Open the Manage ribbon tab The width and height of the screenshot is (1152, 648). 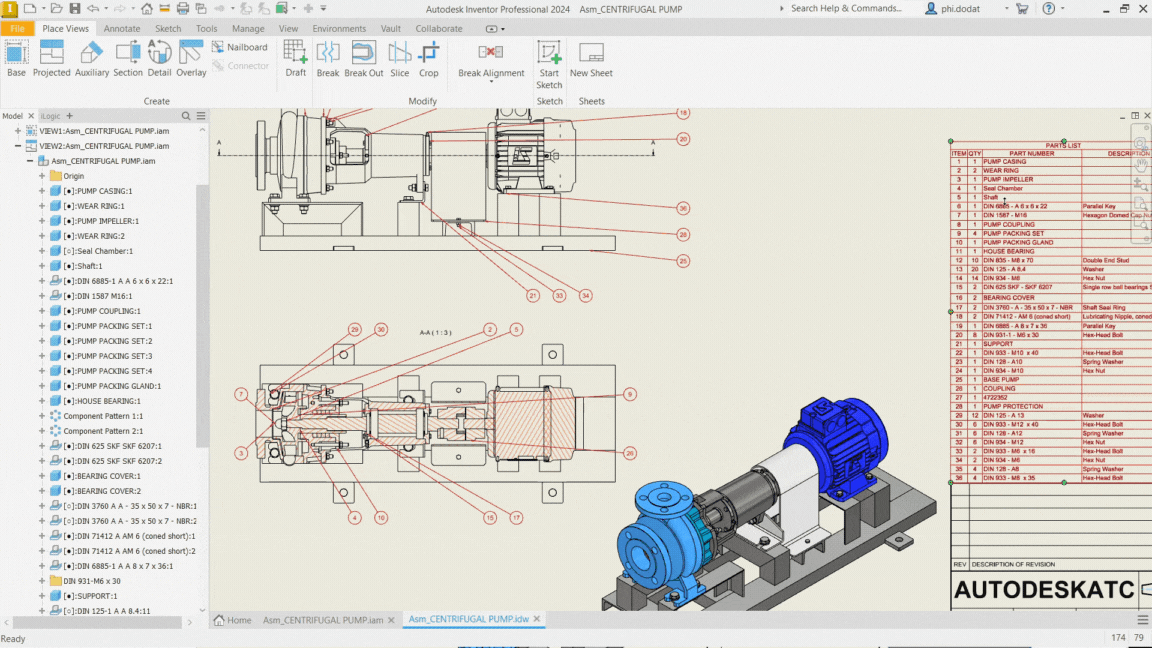click(x=248, y=29)
